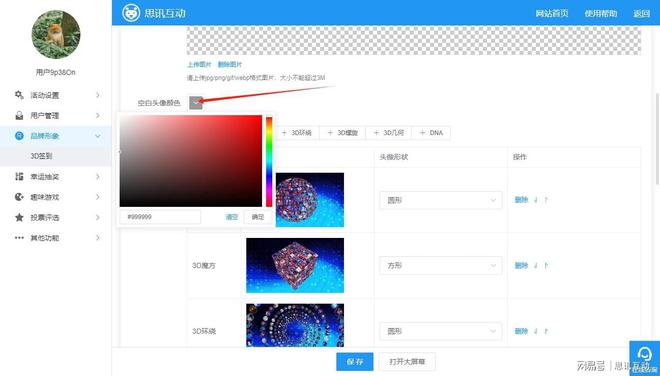Click the 用户管理 person icon
The height and width of the screenshot is (376, 660).
pyautogui.click(x=19, y=115)
